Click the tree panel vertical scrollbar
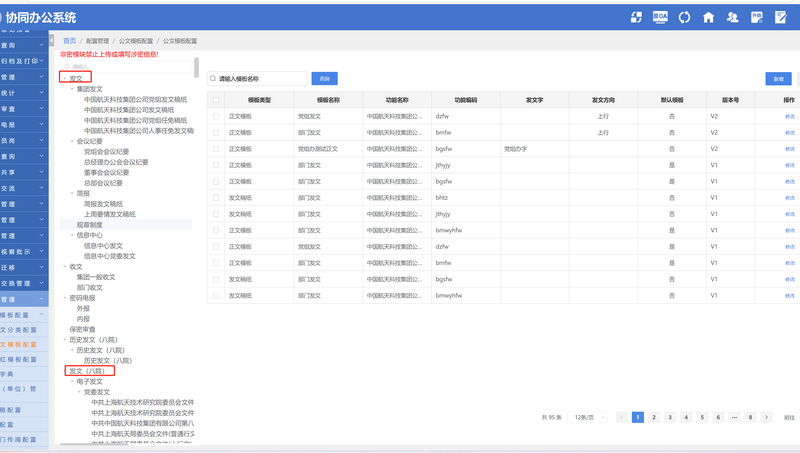This screenshot has height=453, width=800. 196,67
